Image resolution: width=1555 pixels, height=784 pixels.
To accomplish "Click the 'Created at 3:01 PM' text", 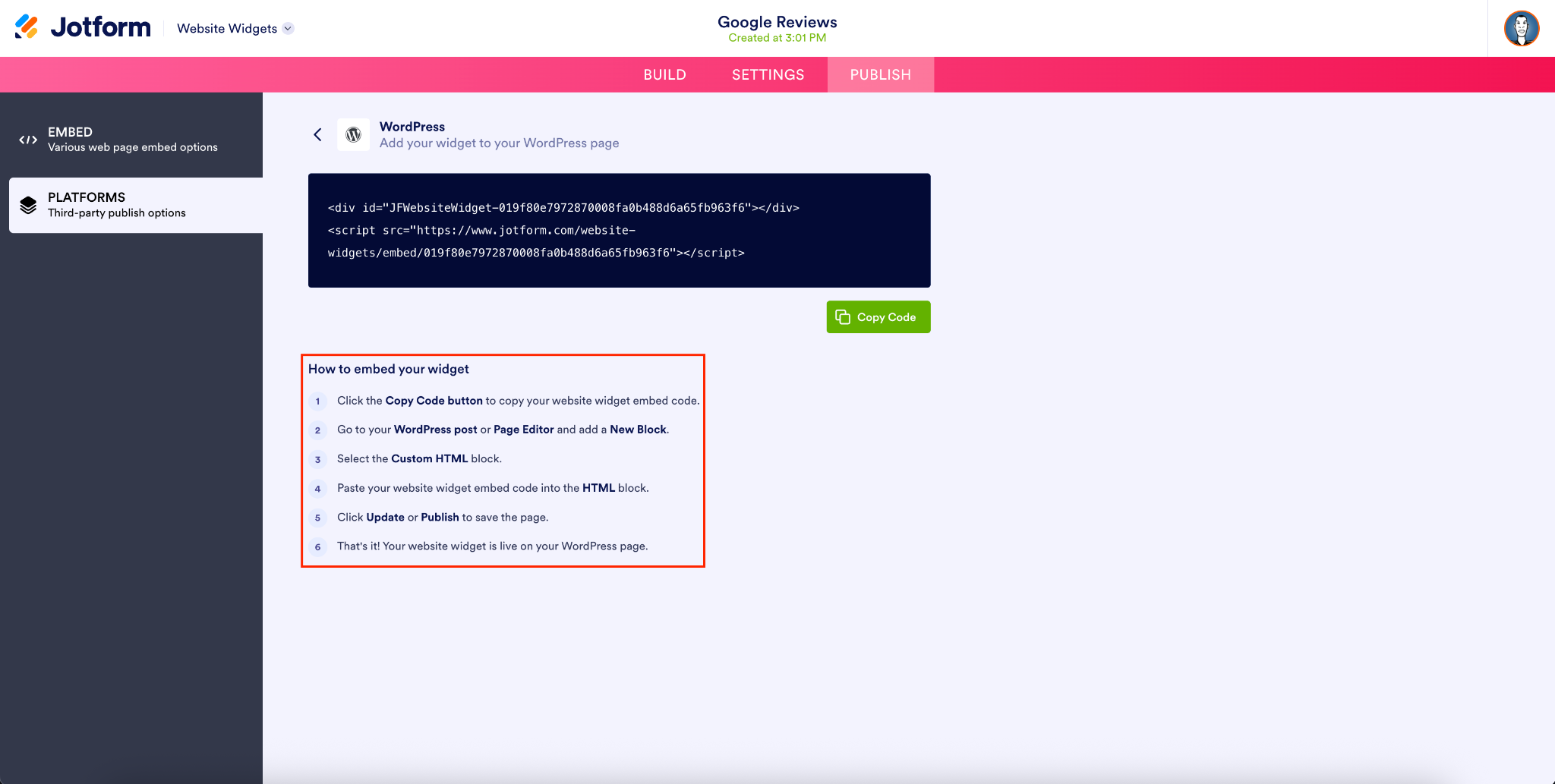I will pos(777,38).
